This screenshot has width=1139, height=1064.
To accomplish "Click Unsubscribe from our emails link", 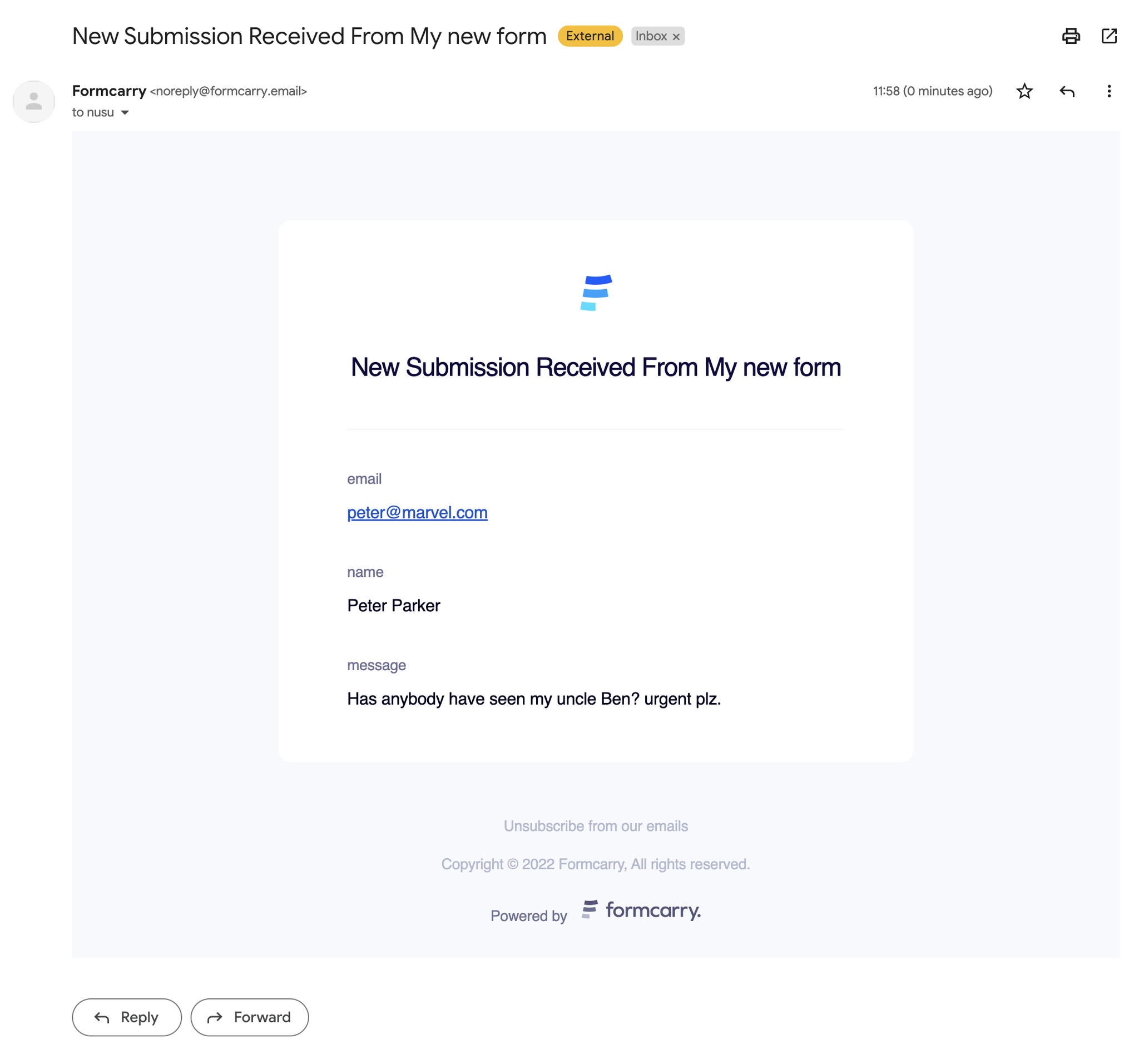I will 595,825.
